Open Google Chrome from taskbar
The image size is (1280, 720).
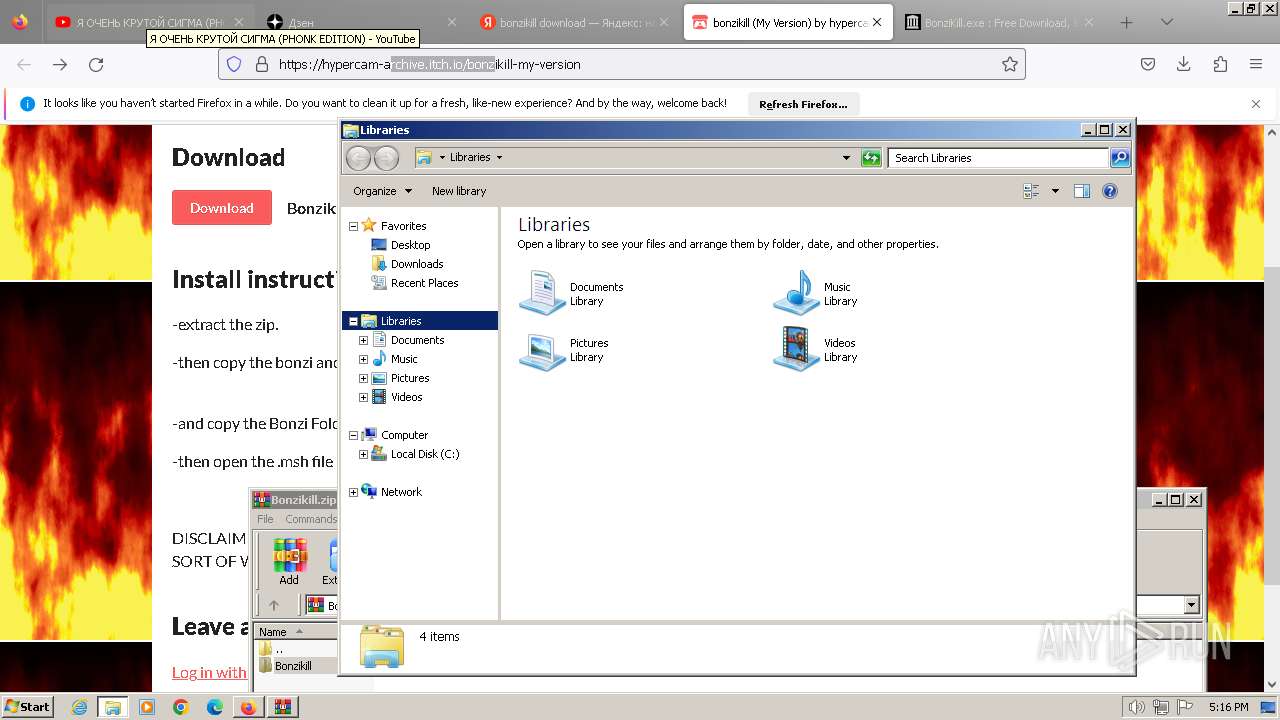point(180,707)
